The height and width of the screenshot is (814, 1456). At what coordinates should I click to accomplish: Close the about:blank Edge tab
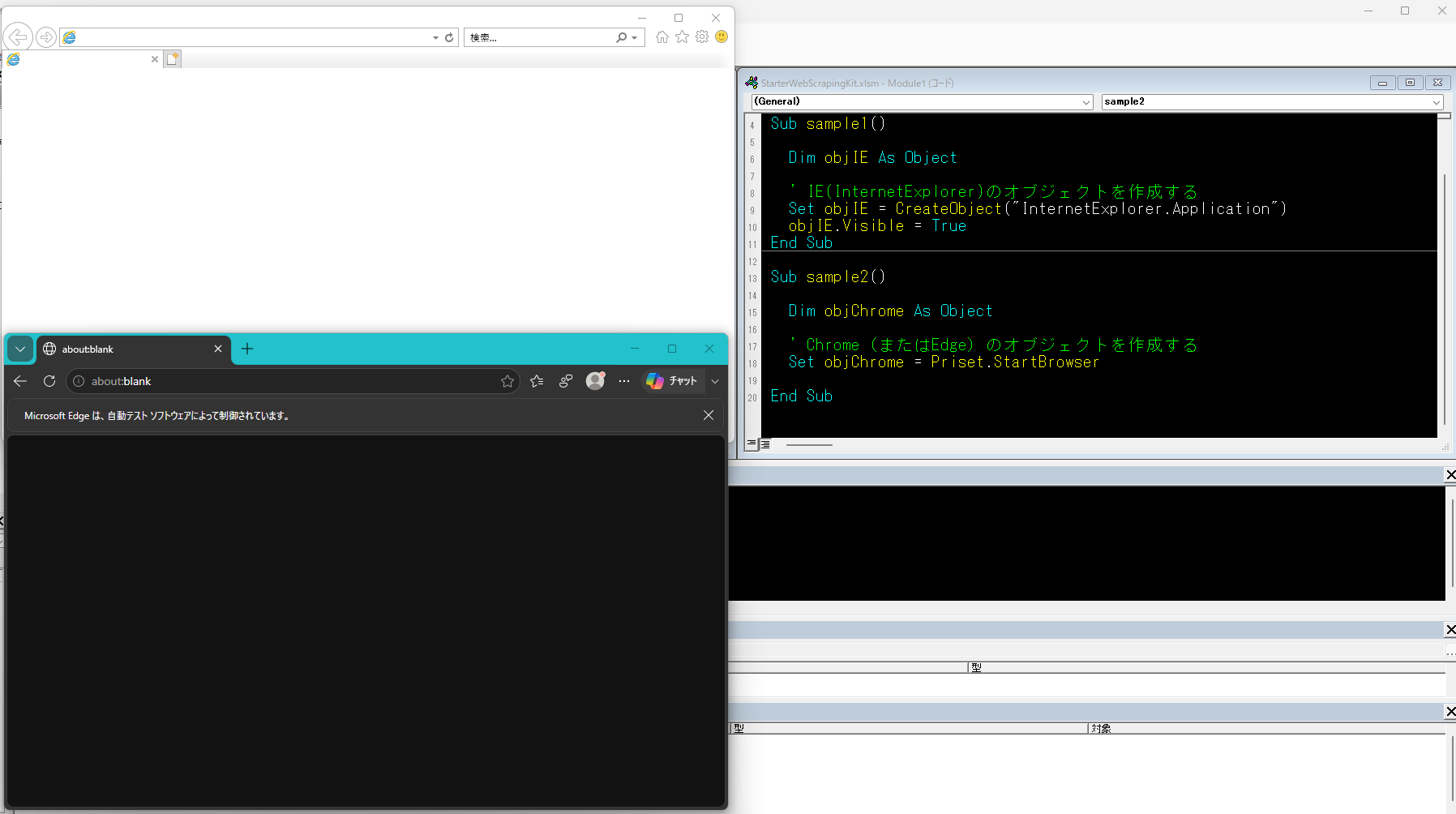(x=218, y=349)
